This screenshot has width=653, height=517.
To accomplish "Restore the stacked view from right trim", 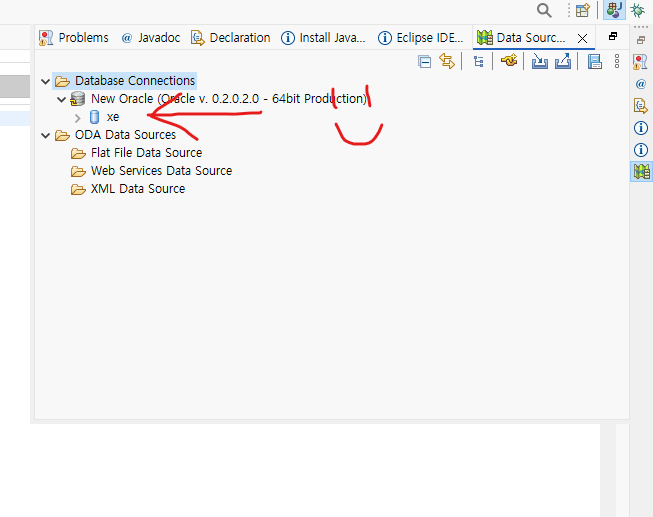I will tap(641, 40).
